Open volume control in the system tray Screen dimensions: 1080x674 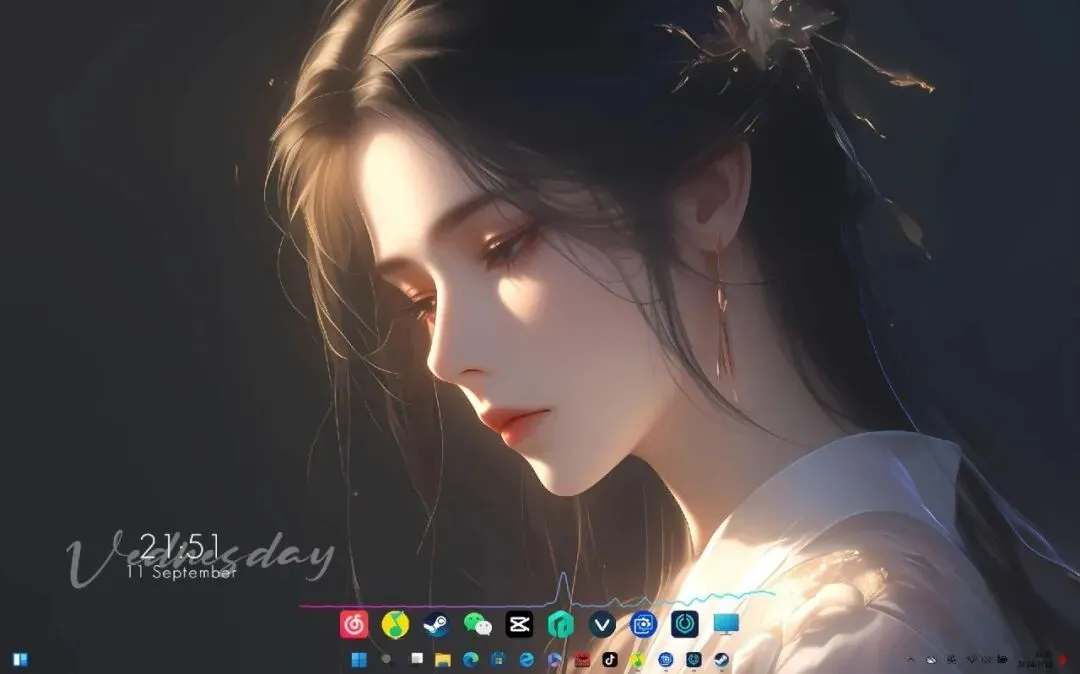click(987, 660)
